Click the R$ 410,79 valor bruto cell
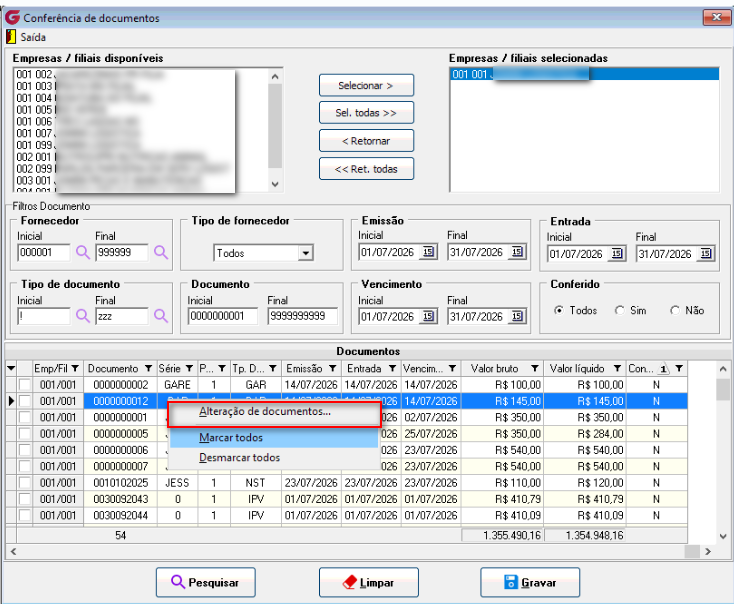 click(x=502, y=499)
